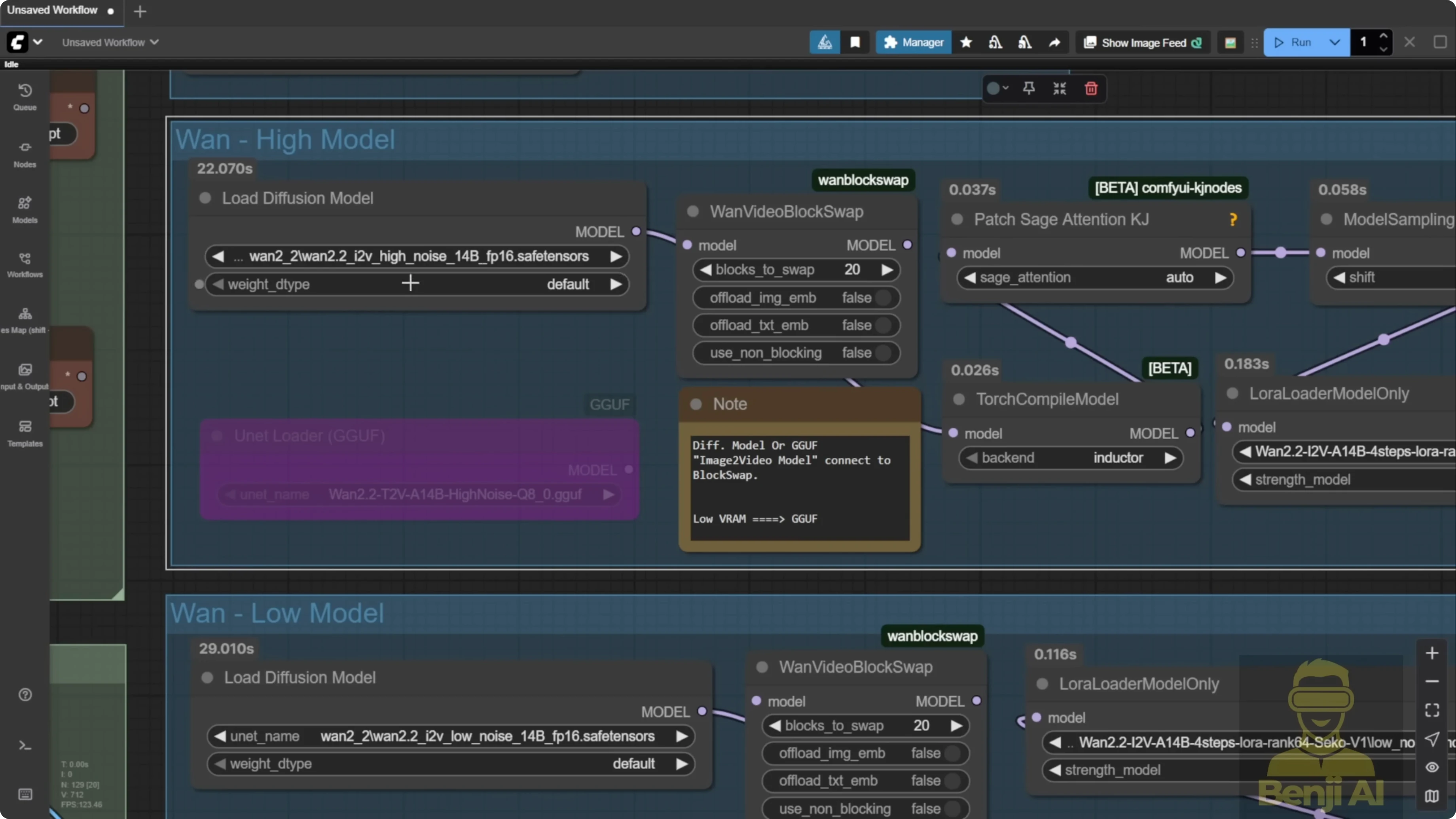
Task: Delete the selected node using the trash icon
Action: click(1090, 89)
